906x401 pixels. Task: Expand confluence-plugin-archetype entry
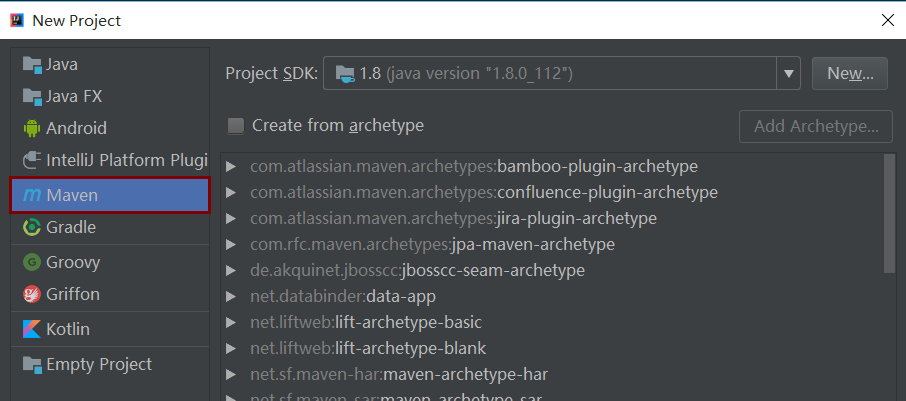tap(231, 192)
